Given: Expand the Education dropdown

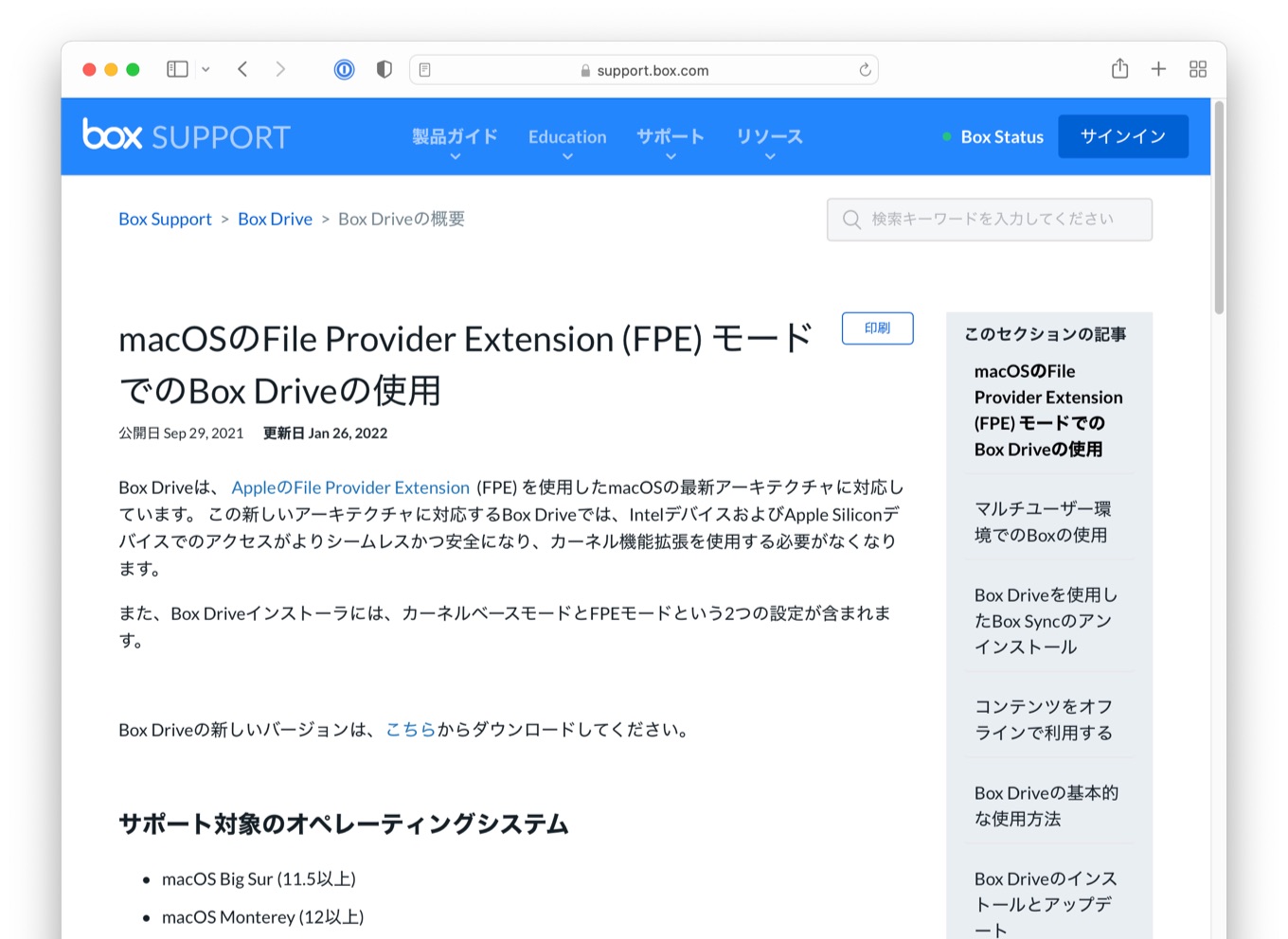Looking at the screenshot, I should click(566, 136).
